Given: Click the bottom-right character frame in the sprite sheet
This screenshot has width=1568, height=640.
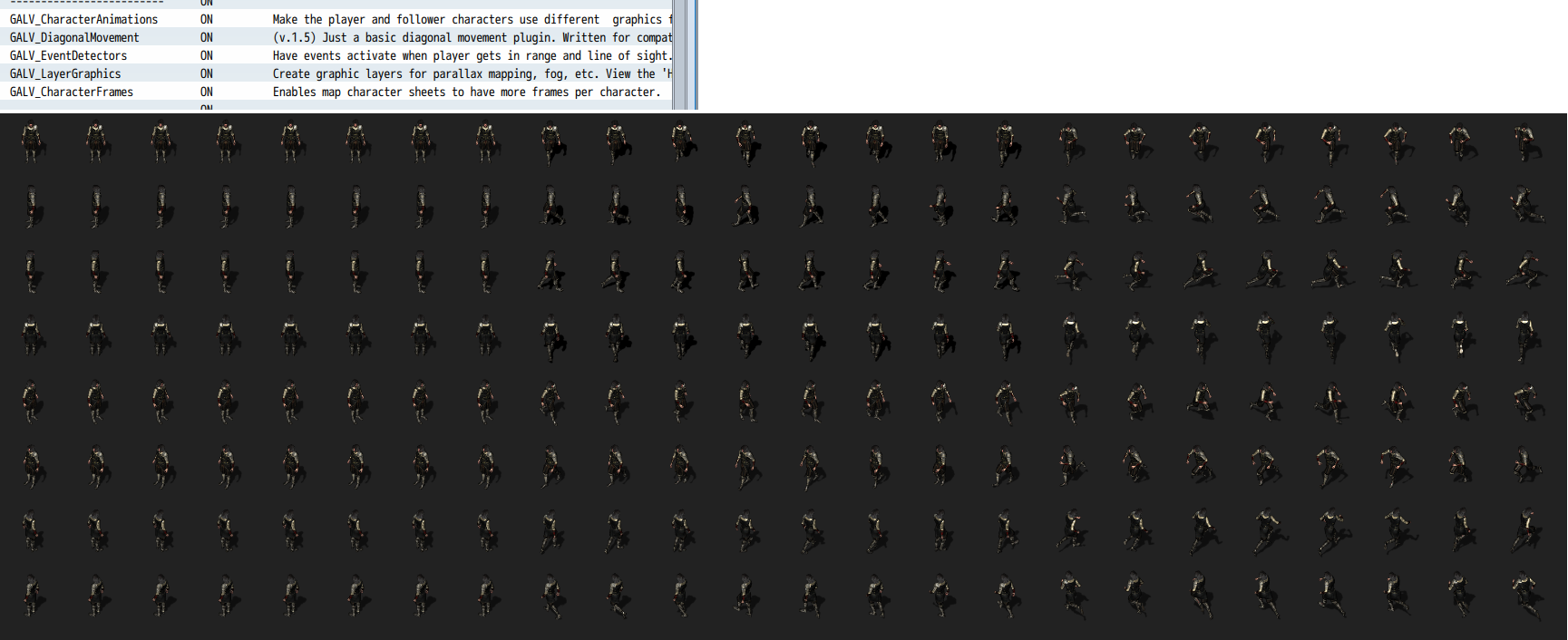Looking at the screenshot, I should (1527, 595).
